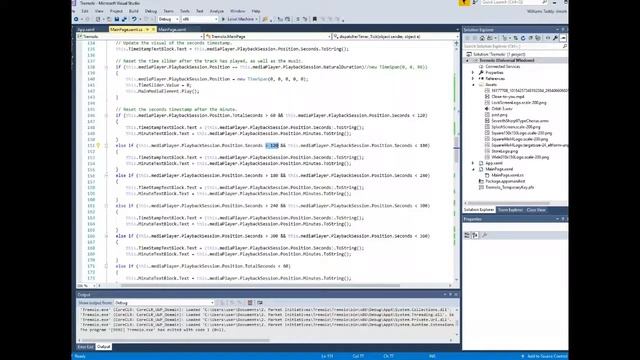Select Package.appxmanifest in Solution Explorer
The height and width of the screenshot is (360, 640).
click(x=505, y=181)
